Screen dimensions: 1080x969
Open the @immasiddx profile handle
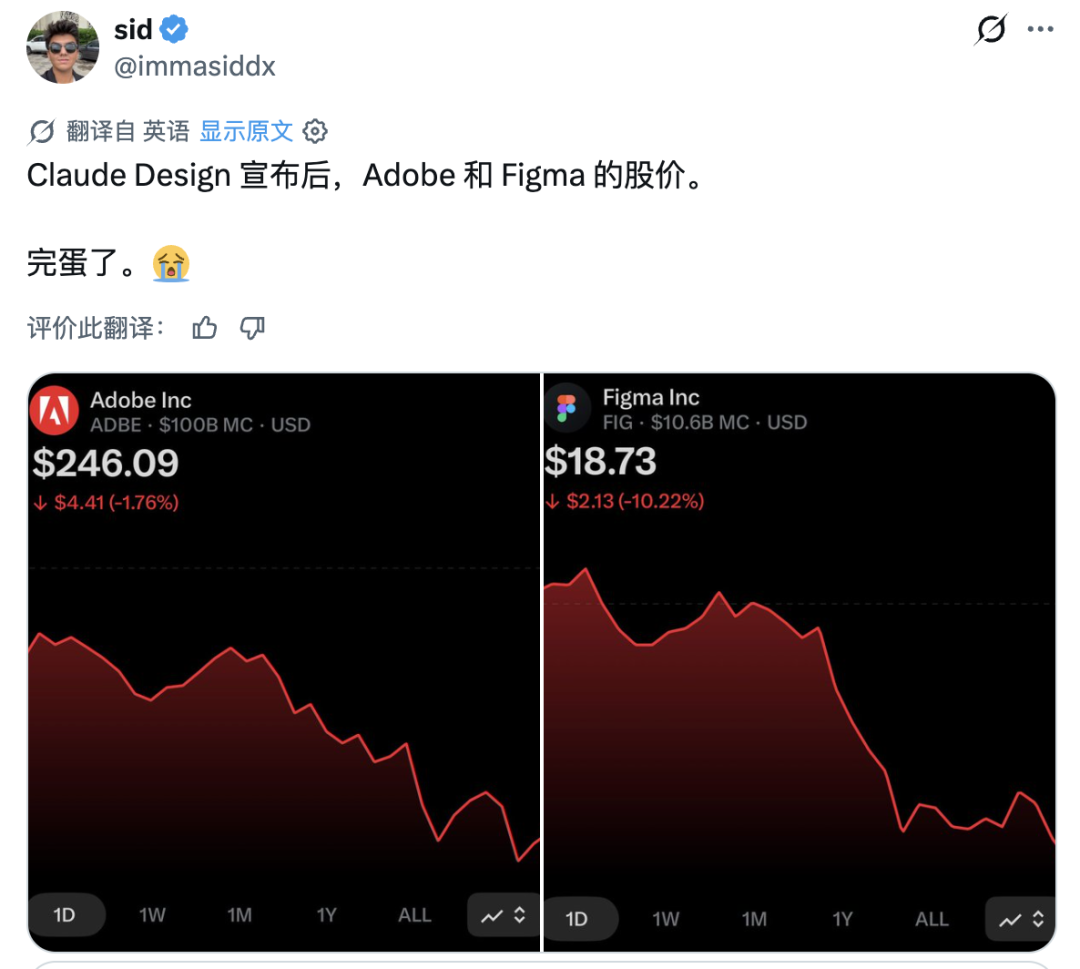click(x=195, y=66)
